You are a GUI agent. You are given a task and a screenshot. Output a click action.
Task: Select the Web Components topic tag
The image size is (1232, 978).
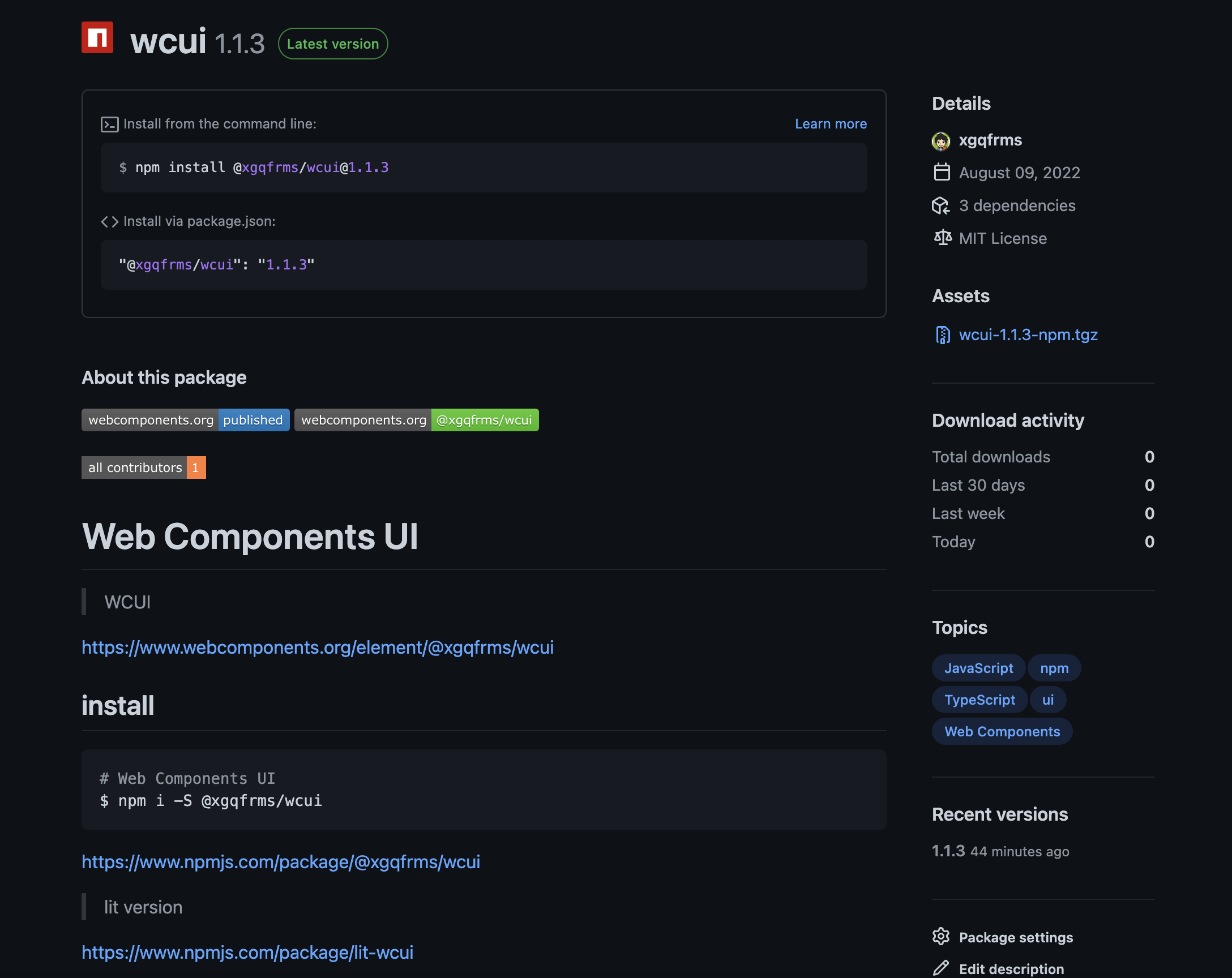[1002, 731]
